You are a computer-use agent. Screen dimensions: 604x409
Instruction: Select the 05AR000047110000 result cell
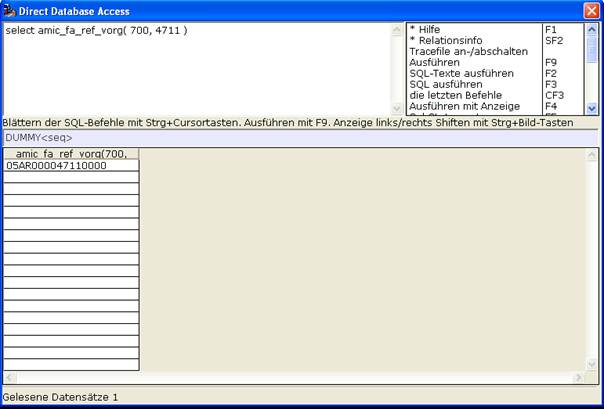71,166
